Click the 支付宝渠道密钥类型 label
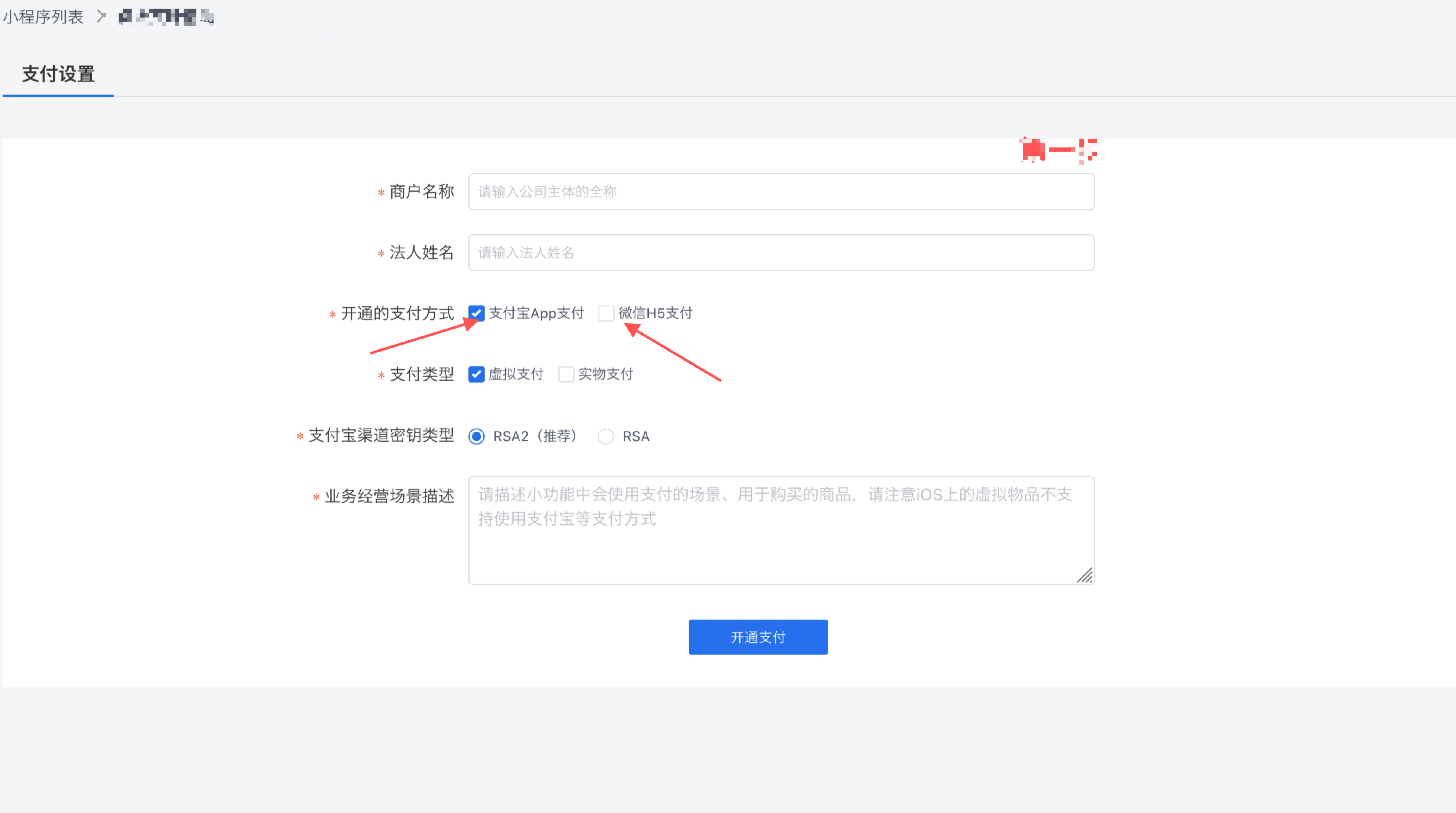 [x=382, y=435]
